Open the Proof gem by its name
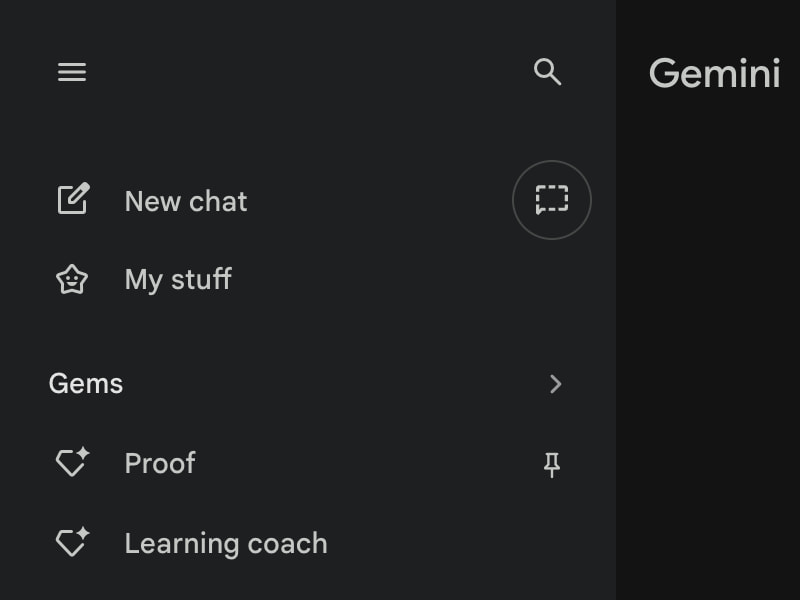 point(160,463)
